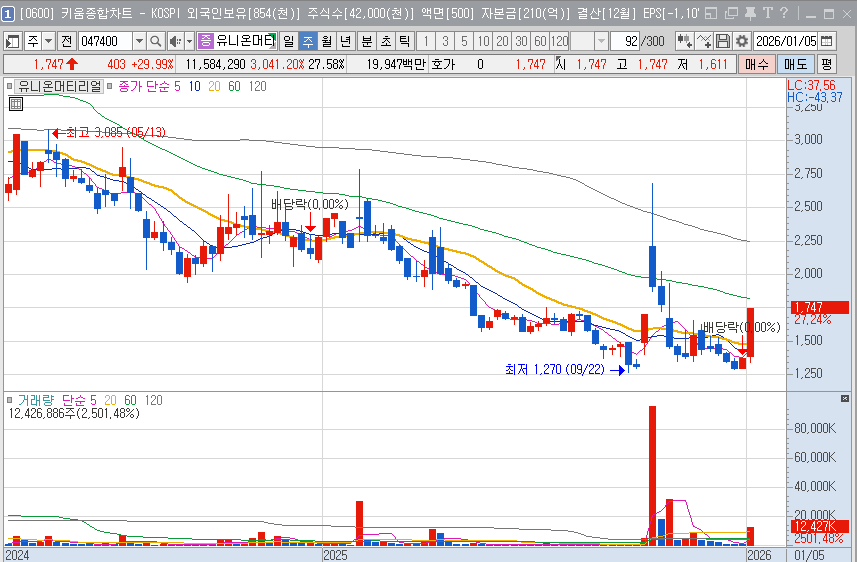Screen dimensions: 857x562
Task: Click the purple 증 badge icon
Action: click(206, 40)
